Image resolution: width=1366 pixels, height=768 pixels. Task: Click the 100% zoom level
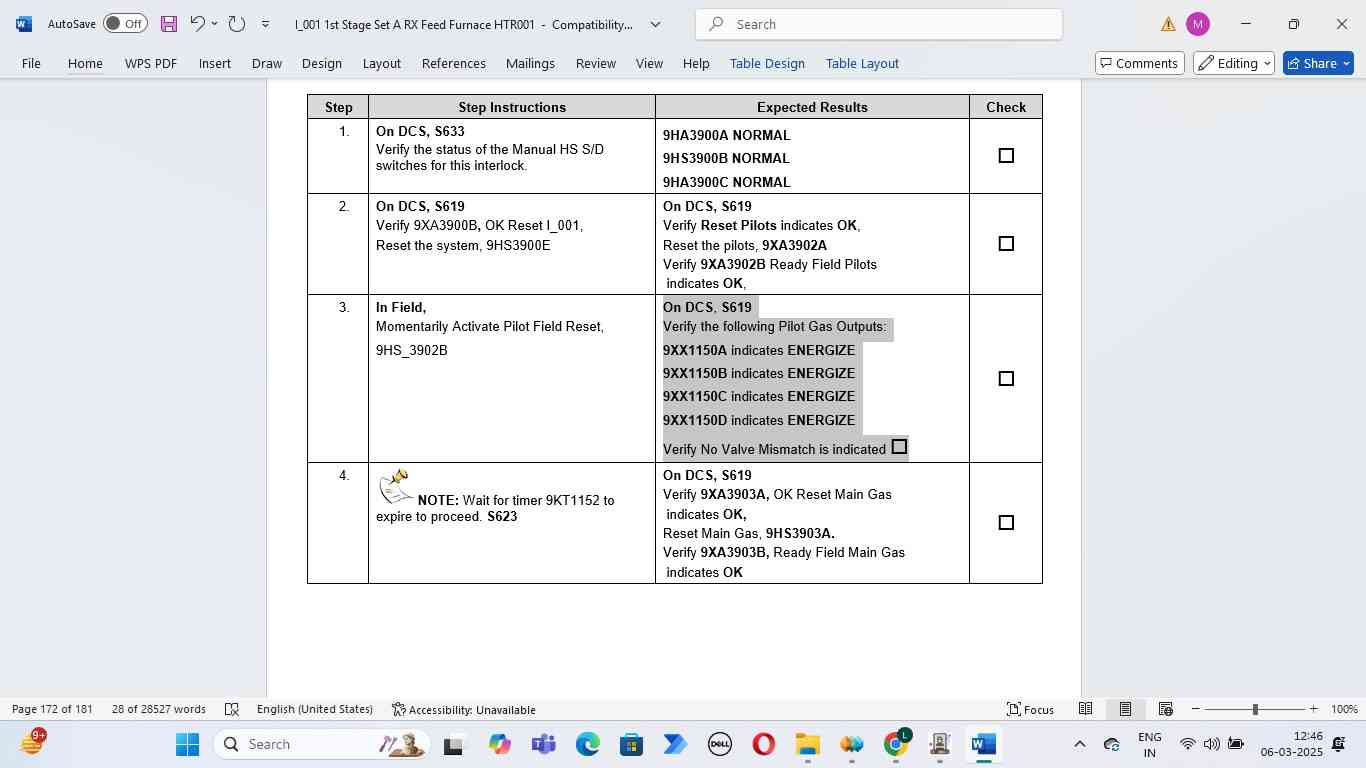coord(1344,709)
